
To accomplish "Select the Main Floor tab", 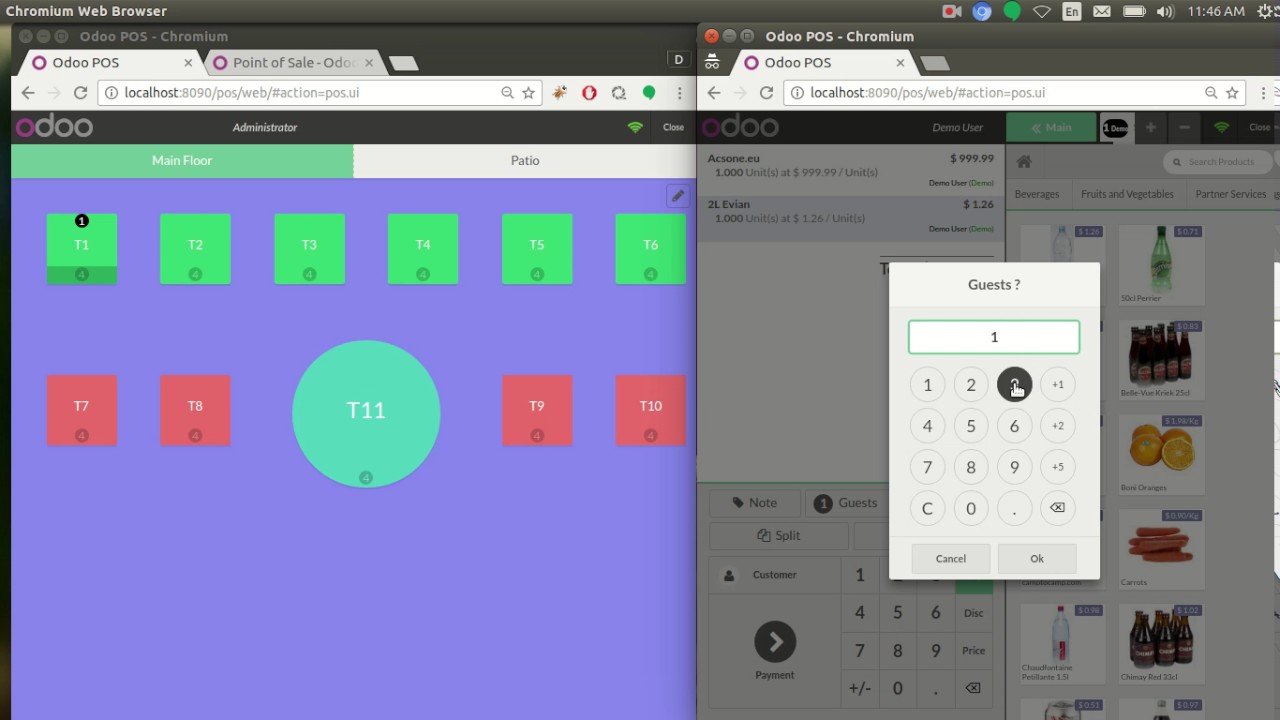I will pos(182,160).
